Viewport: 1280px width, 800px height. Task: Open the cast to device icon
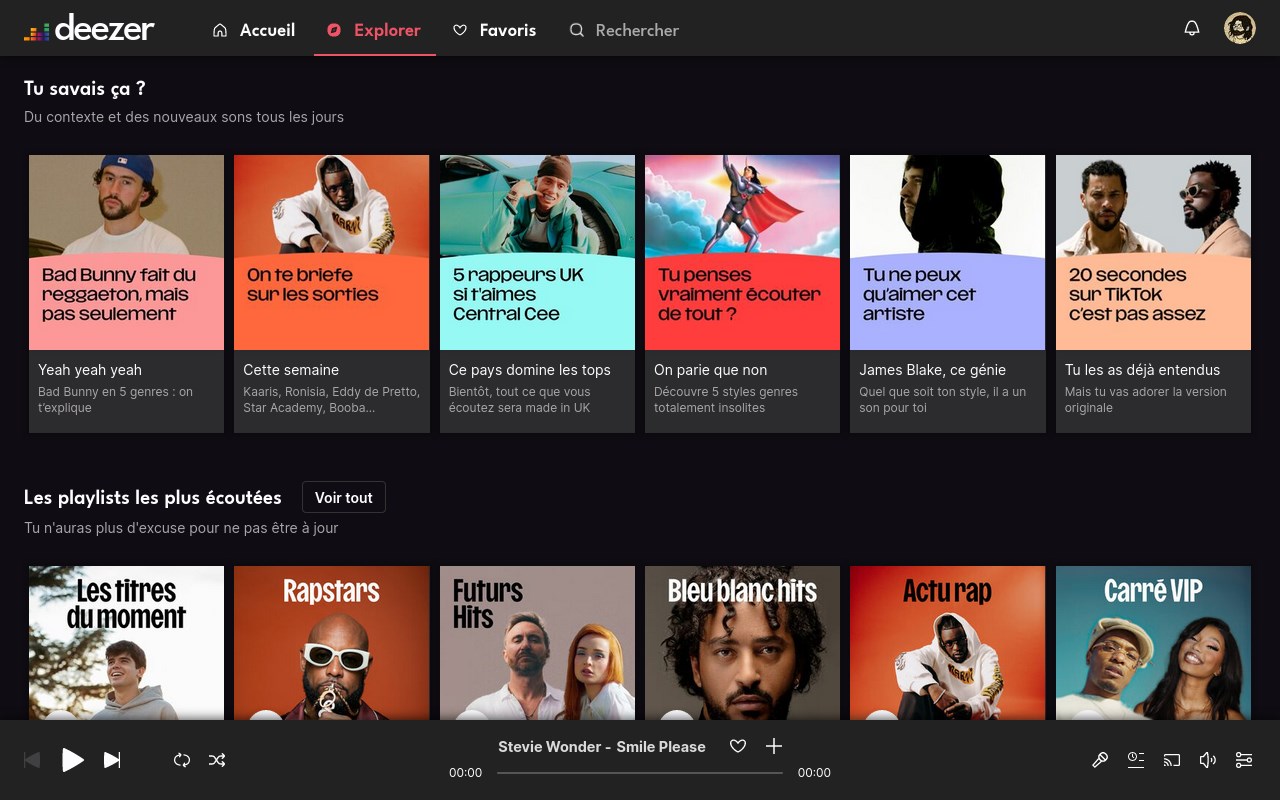[1172, 760]
